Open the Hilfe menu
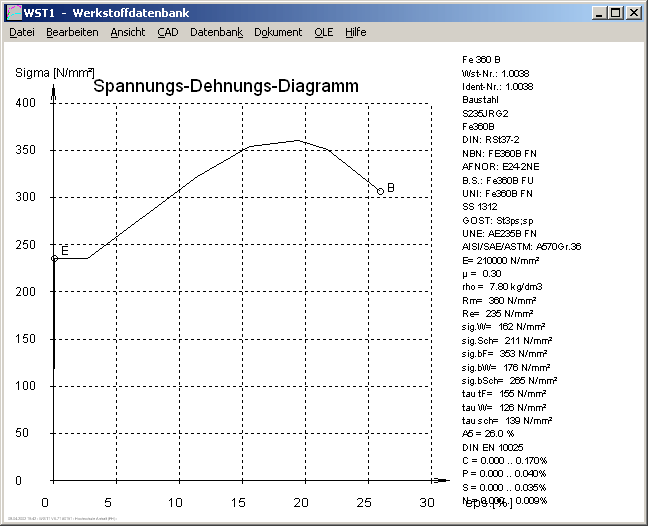Image resolution: width=648 pixels, height=526 pixels. 355,32
